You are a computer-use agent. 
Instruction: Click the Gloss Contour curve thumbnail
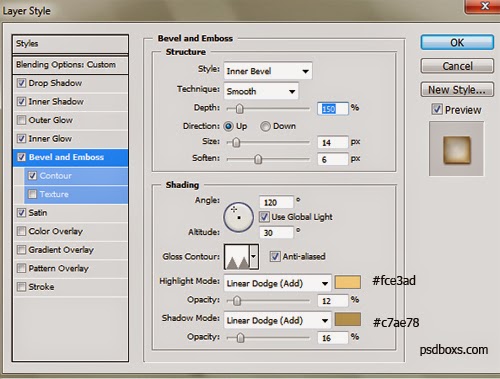237,256
